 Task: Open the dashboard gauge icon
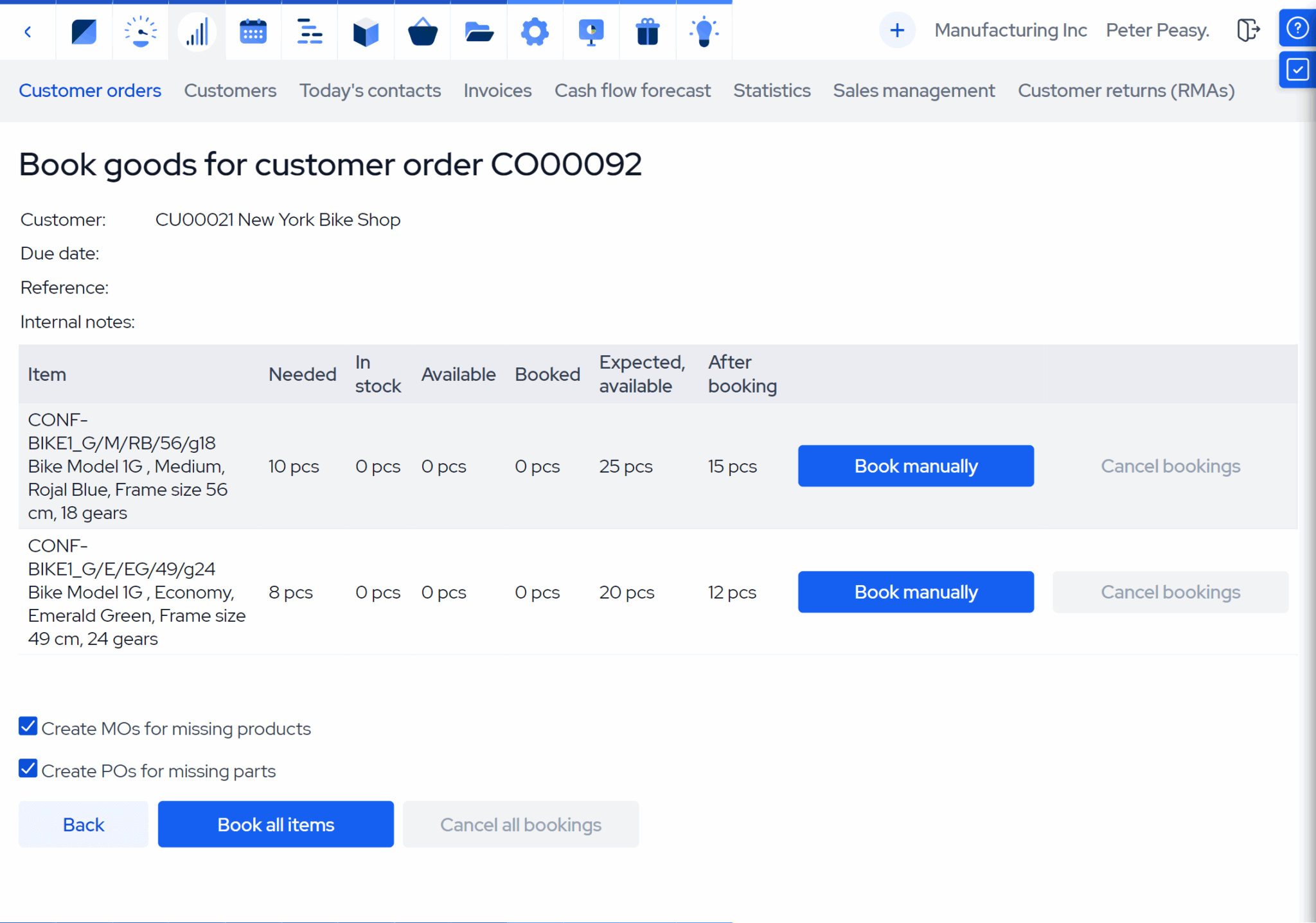[140, 30]
